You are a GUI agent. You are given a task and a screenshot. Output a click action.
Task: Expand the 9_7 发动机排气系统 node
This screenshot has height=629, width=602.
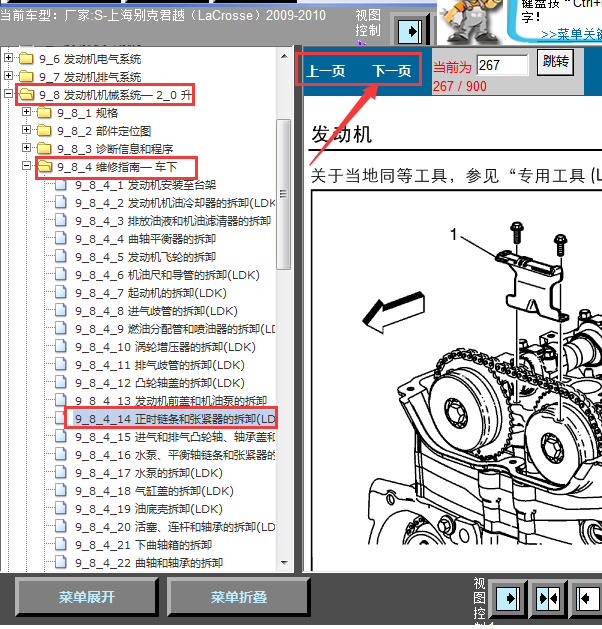coord(8,75)
